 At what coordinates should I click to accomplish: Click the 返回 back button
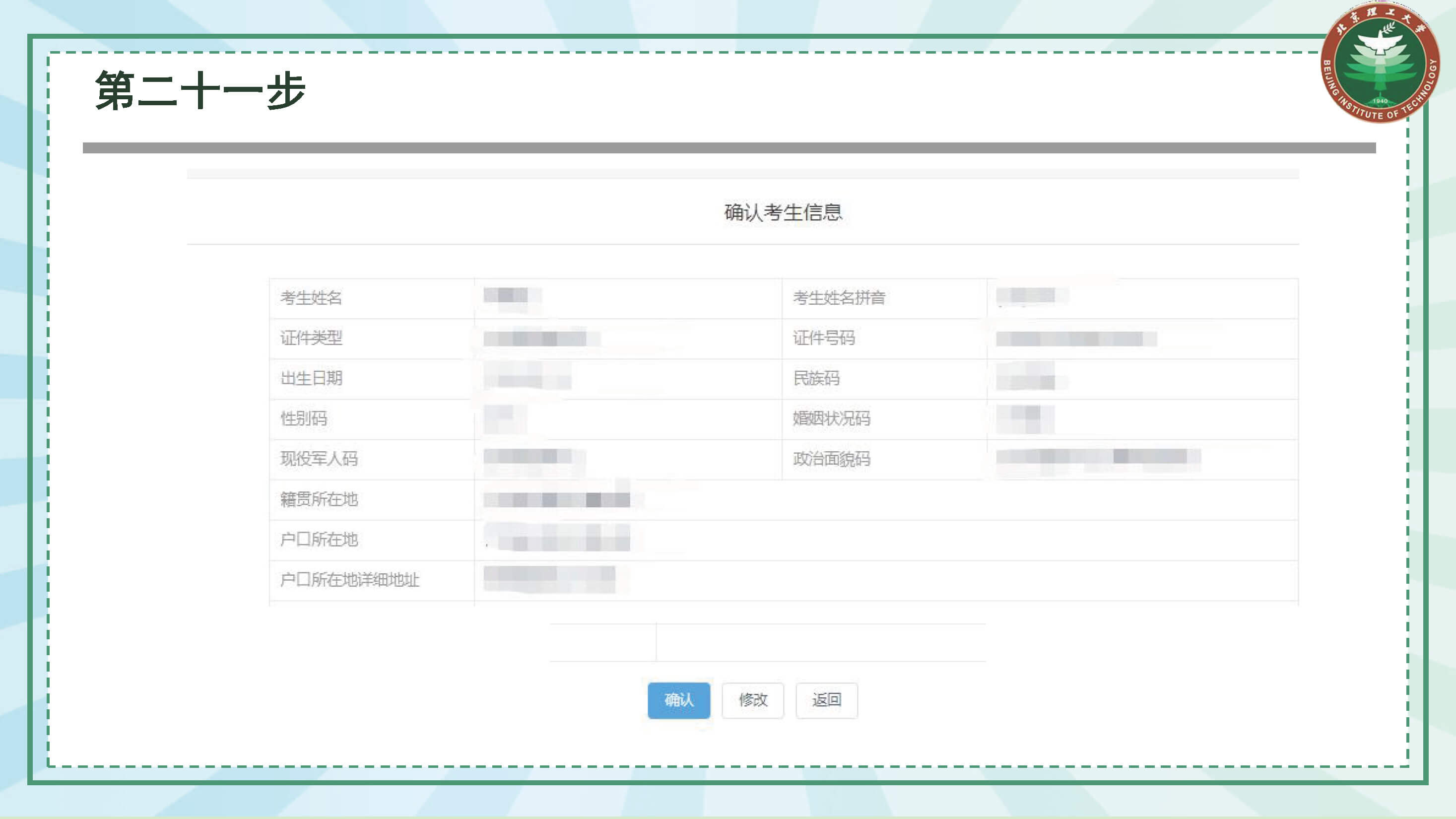[x=826, y=700]
